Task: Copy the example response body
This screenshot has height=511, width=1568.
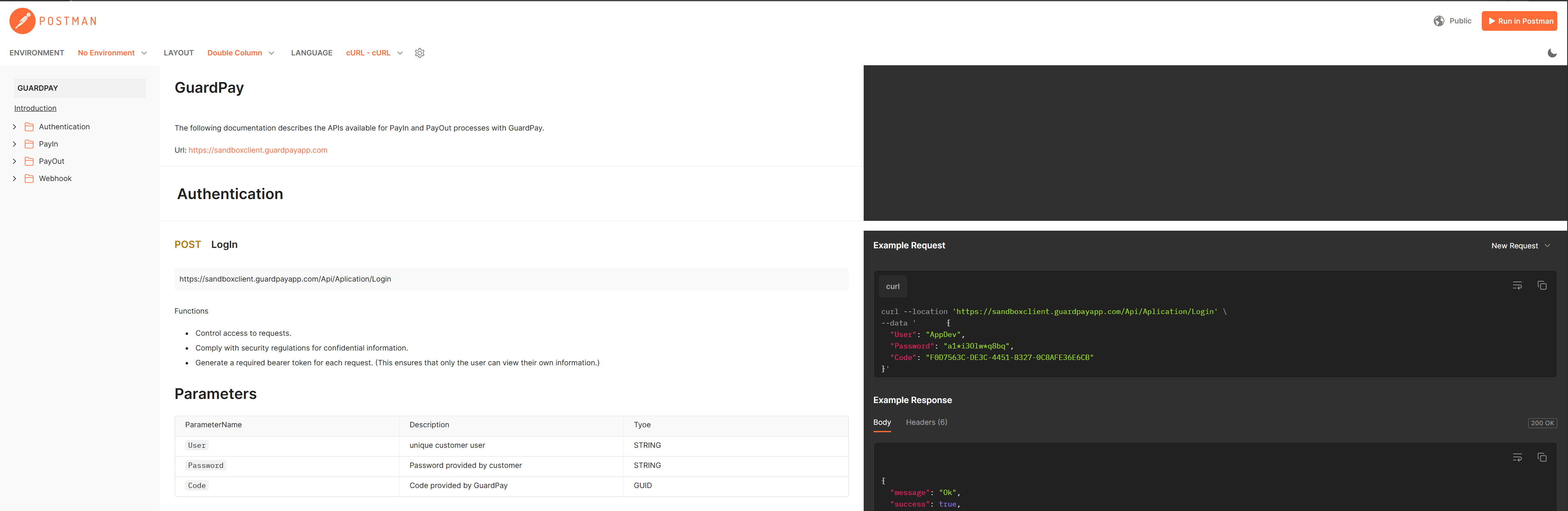Action: pyautogui.click(x=1541, y=458)
